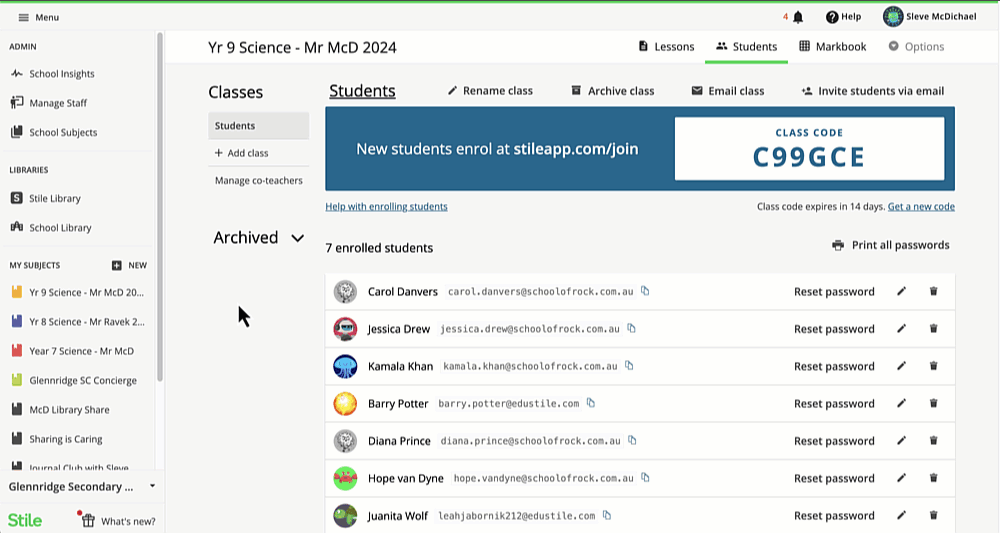This screenshot has height=533, width=1000.
Task: Open Year 7 Science - Mr McD subject
Action: 73,351
